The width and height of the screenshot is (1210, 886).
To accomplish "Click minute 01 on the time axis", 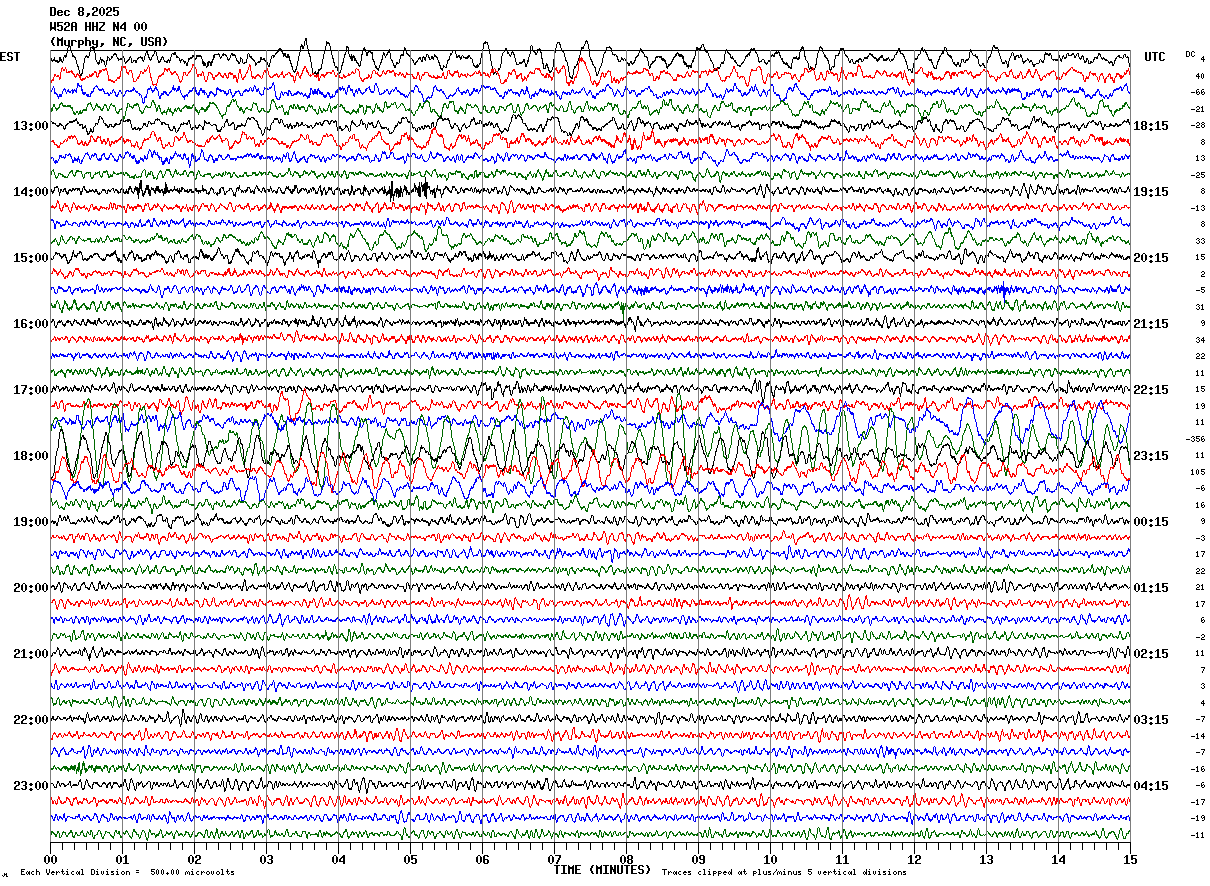I will (122, 859).
